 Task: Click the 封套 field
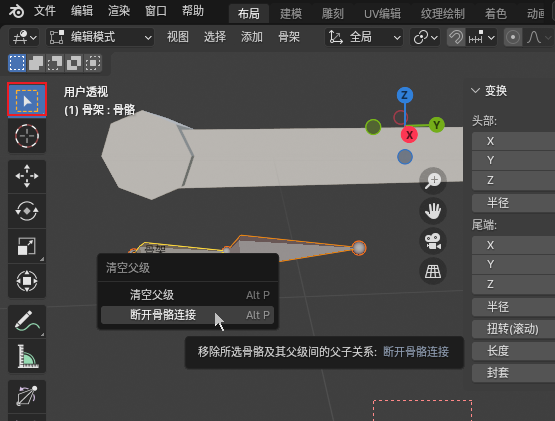[x=513, y=373]
